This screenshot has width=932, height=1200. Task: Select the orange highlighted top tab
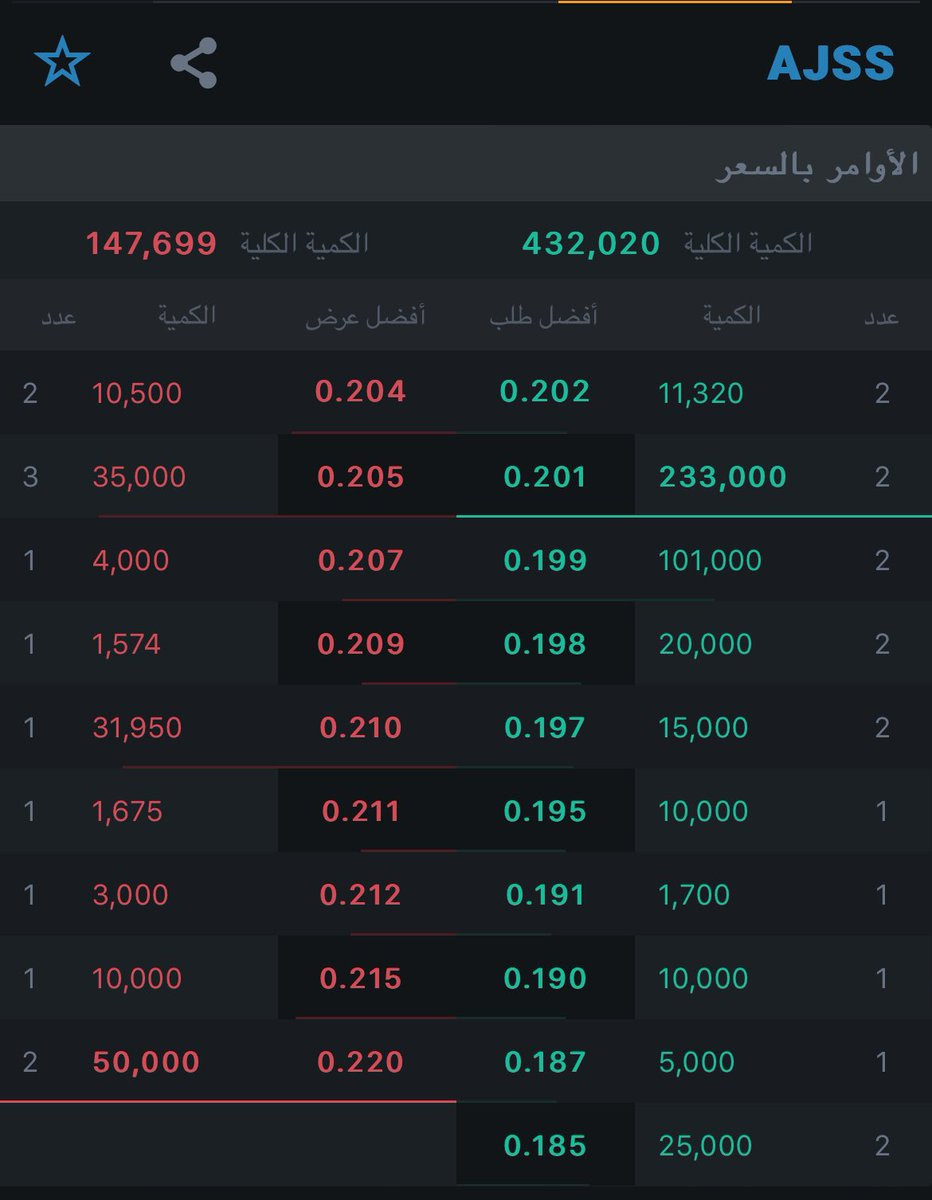(674, 3)
